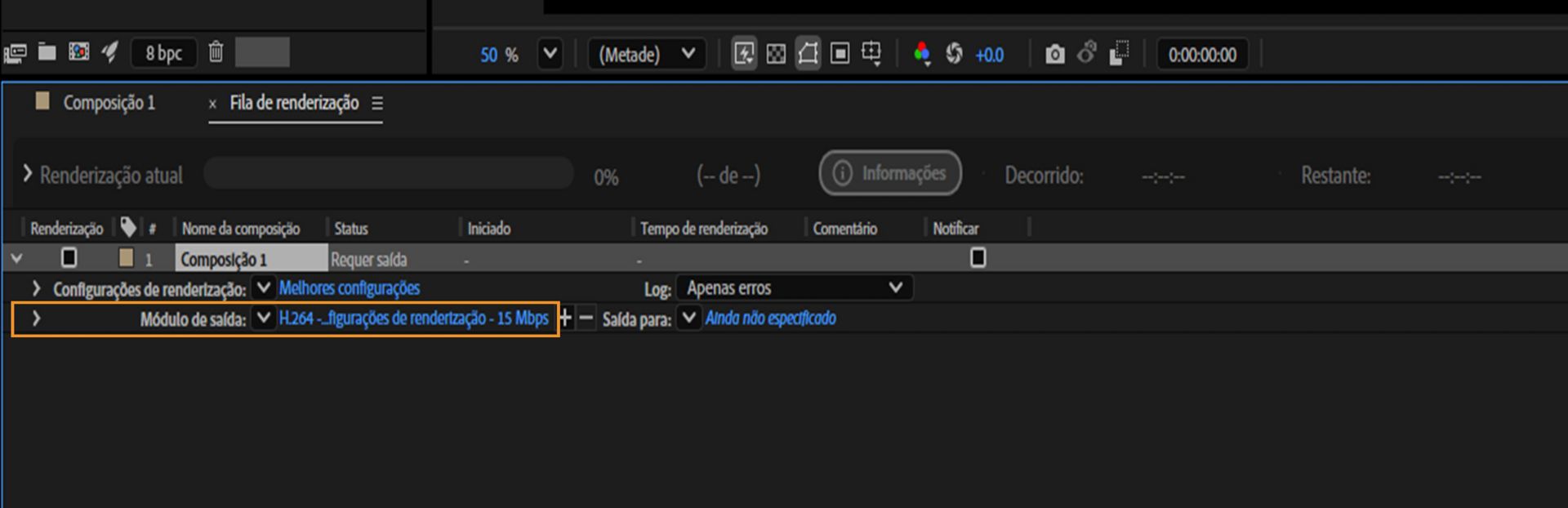The height and width of the screenshot is (508, 1568).
Task: Open the Saída para dropdown arrow
Action: point(689,318)
